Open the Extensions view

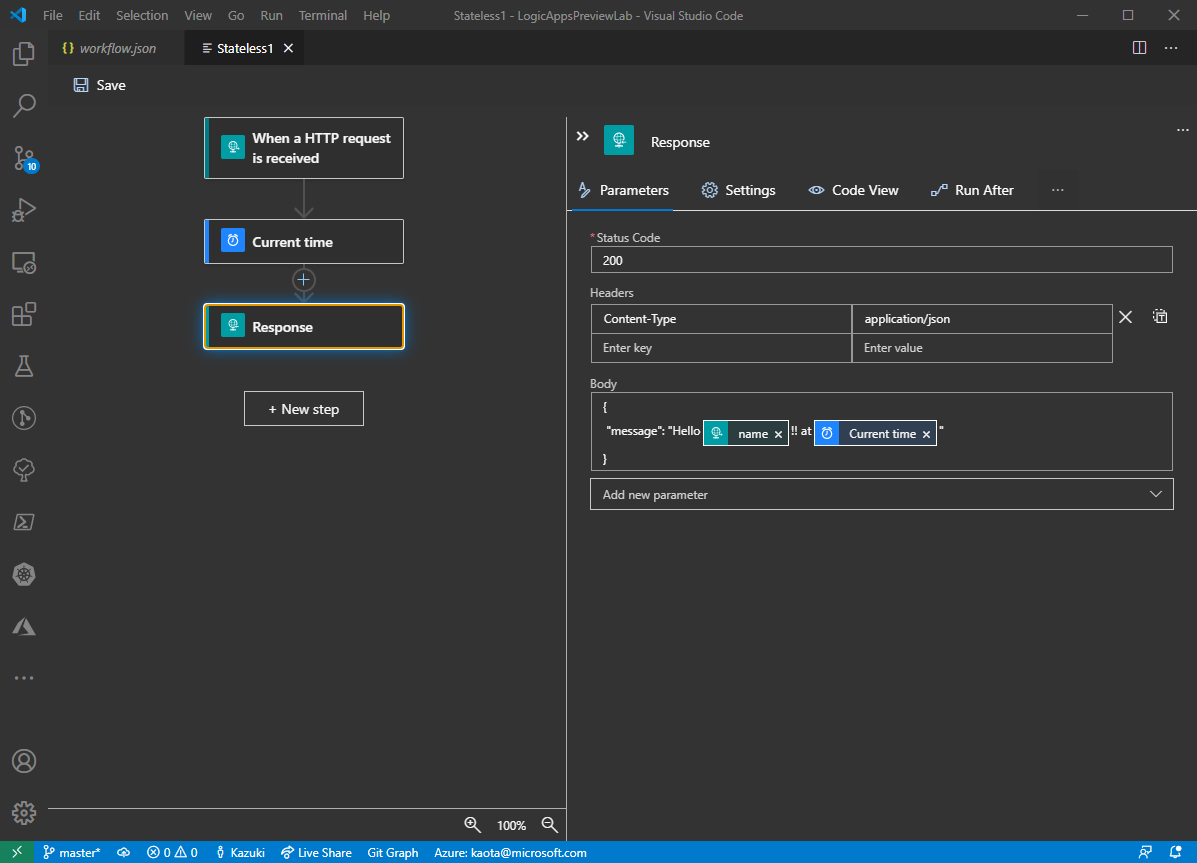(24, 314)
